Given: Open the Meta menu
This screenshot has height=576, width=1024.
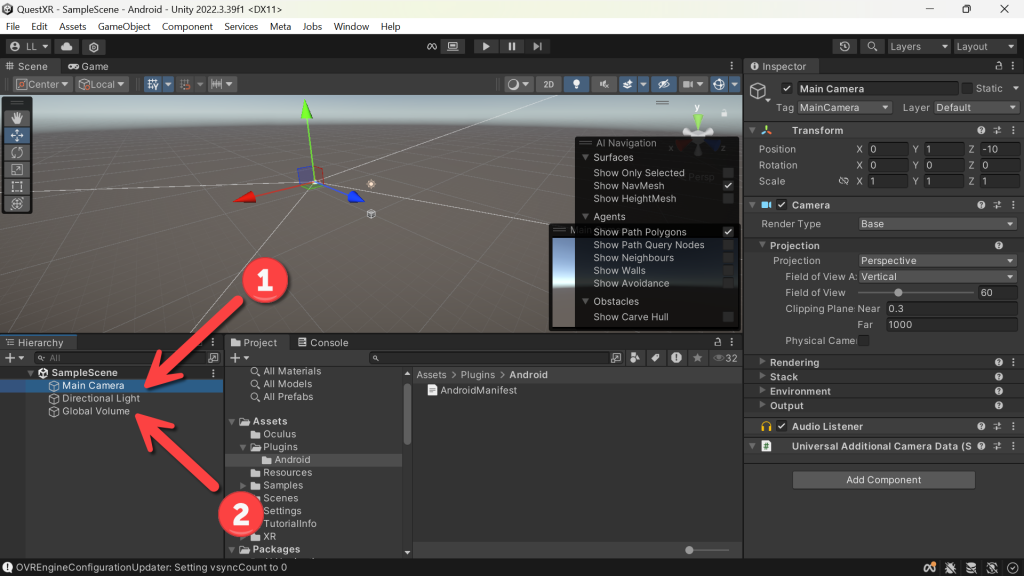Looking at the screenshot, I should click(280, 27).
